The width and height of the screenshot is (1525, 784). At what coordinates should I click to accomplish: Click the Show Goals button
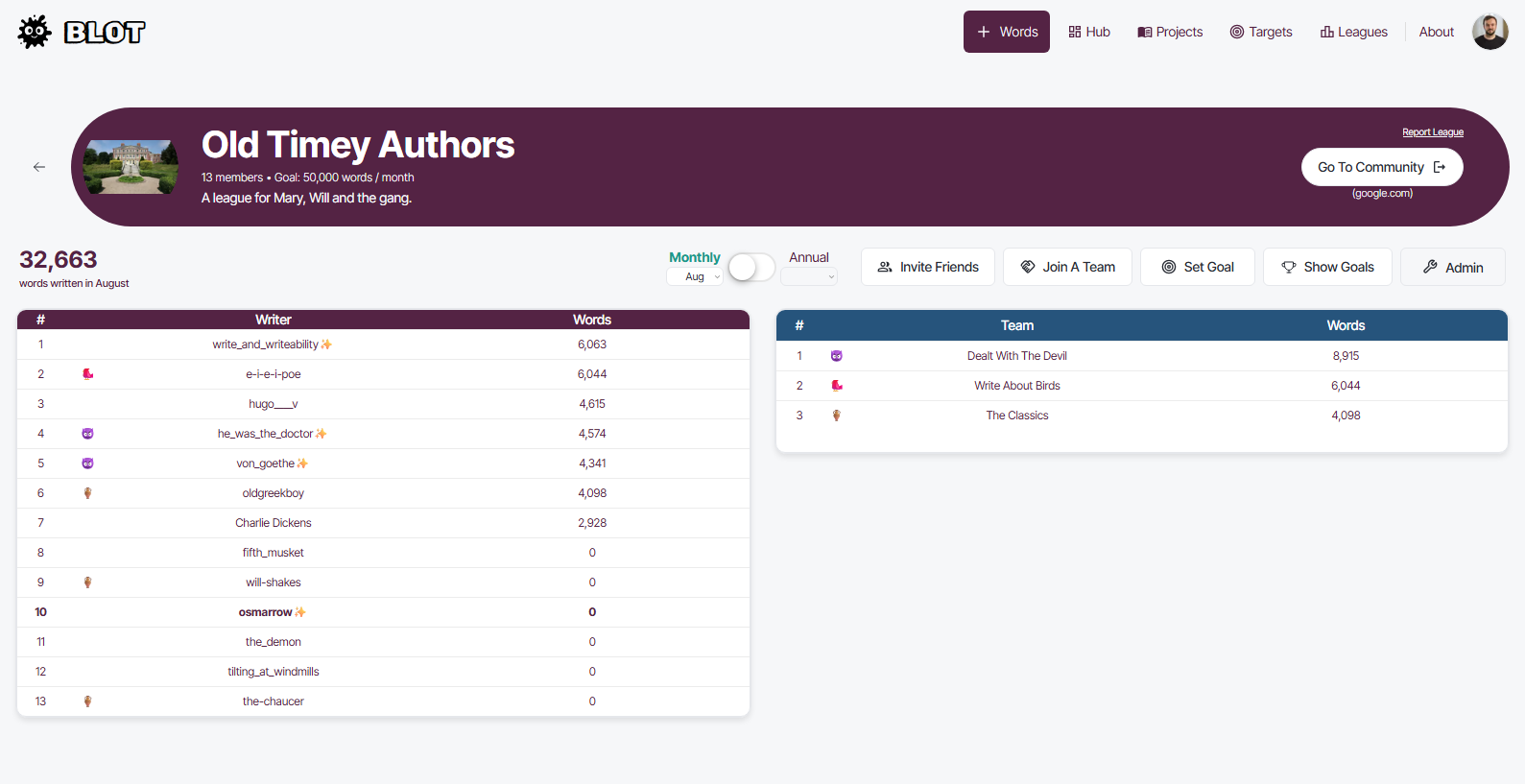click(1327, 267)
